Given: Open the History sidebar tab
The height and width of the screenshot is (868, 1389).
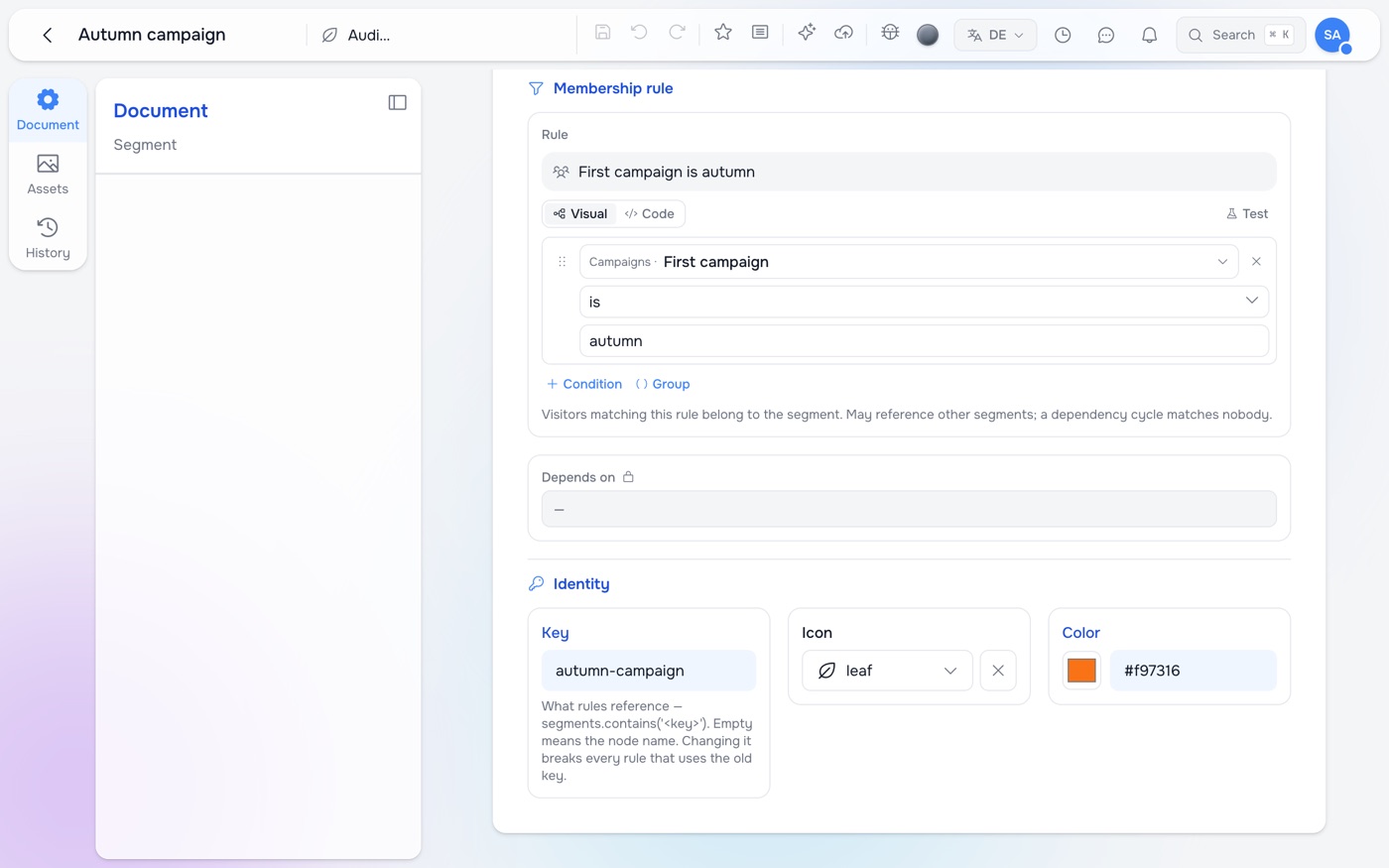Looking at the screenshot, I should coord(48,238).
